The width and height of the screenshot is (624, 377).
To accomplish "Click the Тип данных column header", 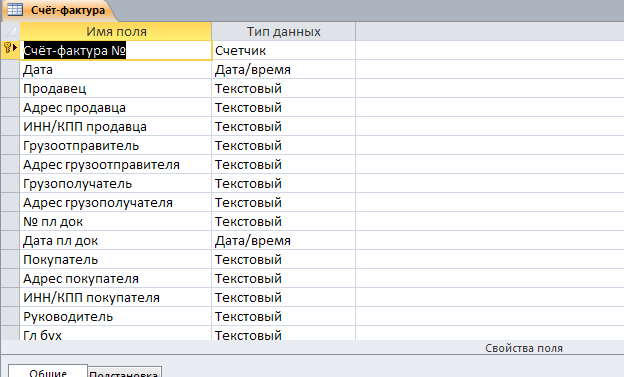I will (x=283, y=31).
